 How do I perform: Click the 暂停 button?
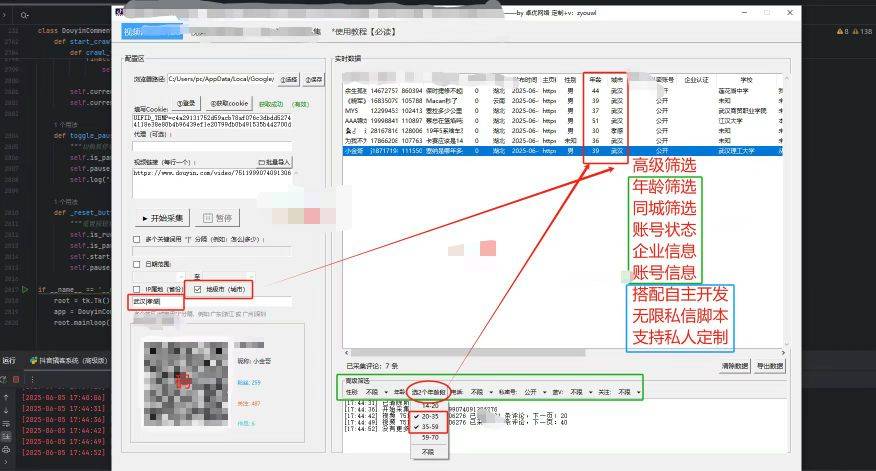coord(218,218)
